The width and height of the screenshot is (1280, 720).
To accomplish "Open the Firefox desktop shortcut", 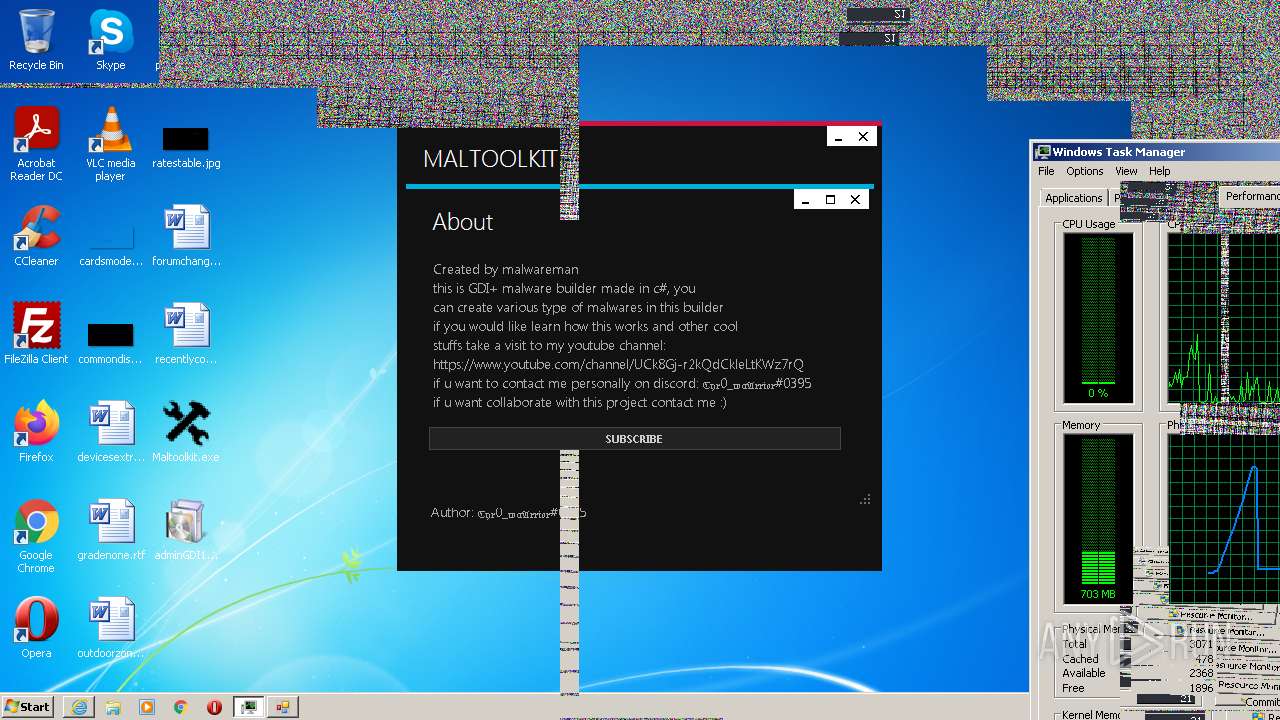I will point(36,431).
